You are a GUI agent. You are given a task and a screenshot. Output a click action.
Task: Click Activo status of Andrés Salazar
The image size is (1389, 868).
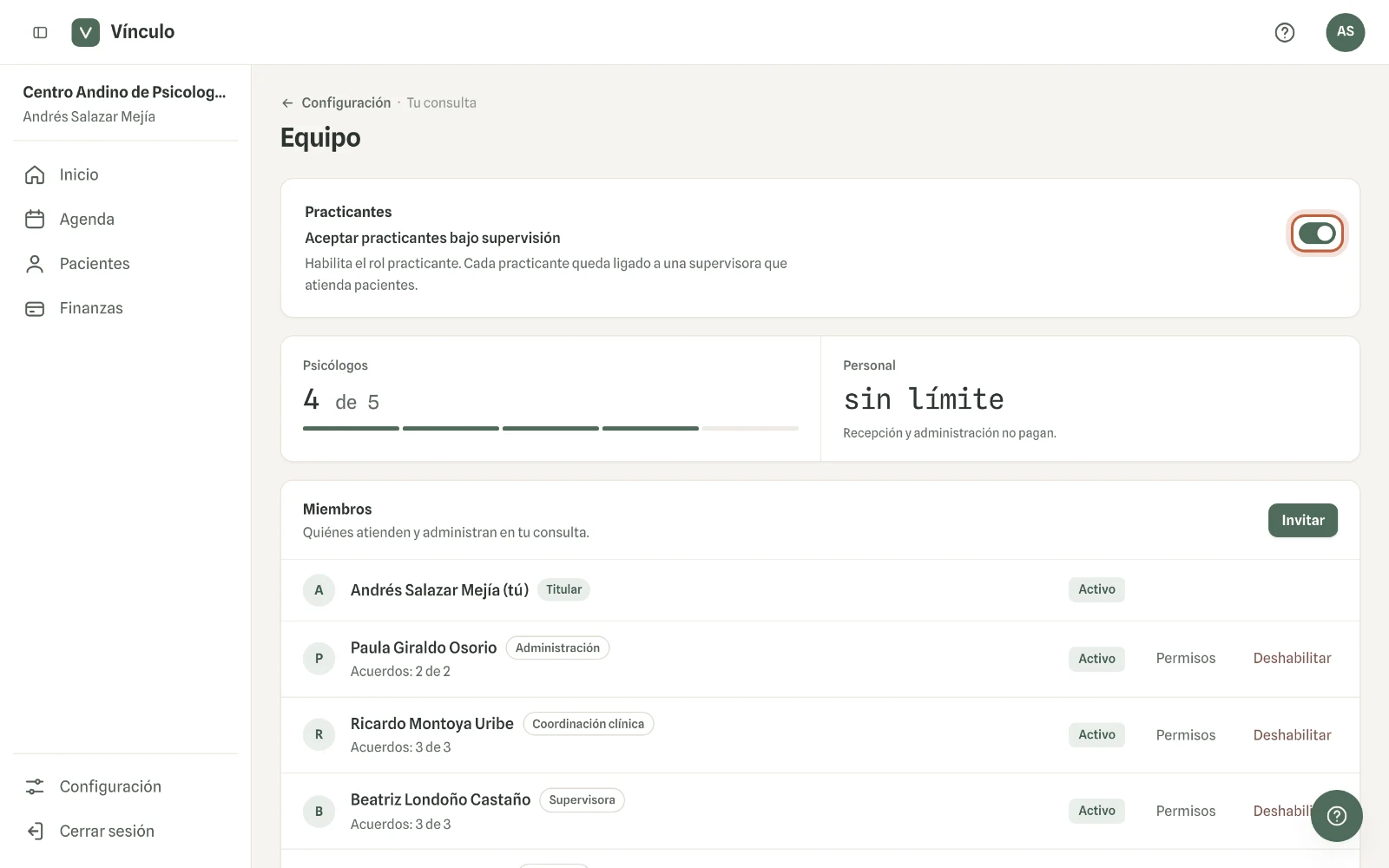click(1096, 589)
